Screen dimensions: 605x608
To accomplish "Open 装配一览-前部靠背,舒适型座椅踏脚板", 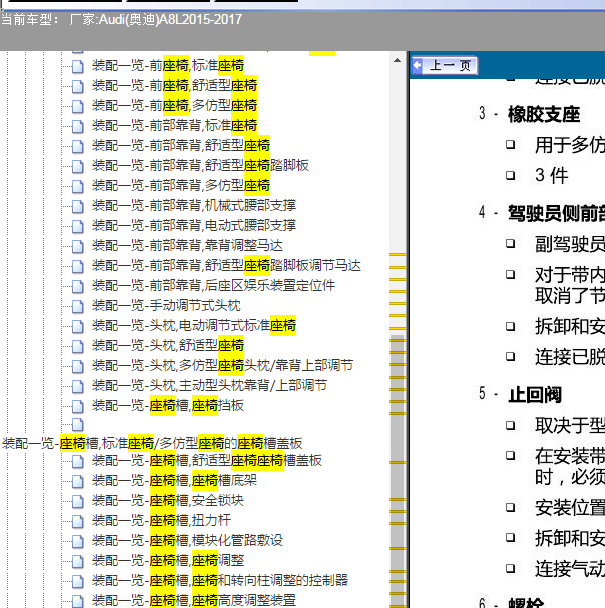I will coord(200,166).
